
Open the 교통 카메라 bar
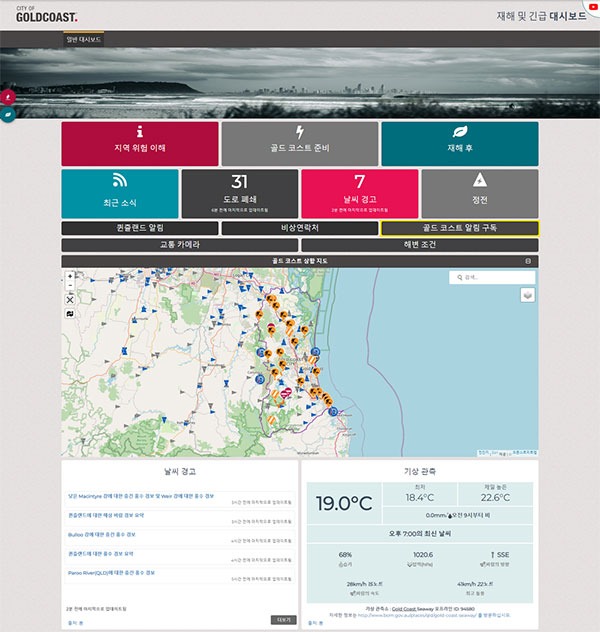point(180,245)
